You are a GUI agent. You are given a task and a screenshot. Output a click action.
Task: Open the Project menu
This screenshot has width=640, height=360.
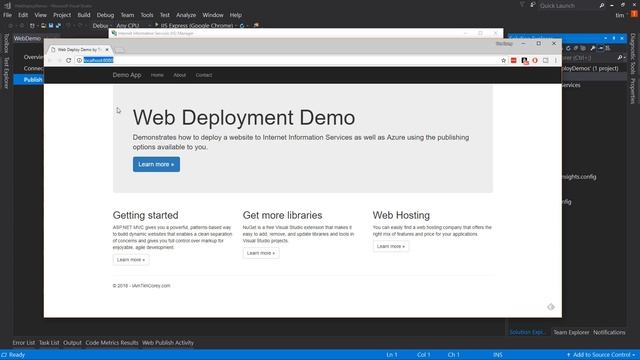[x=62, y=15]
